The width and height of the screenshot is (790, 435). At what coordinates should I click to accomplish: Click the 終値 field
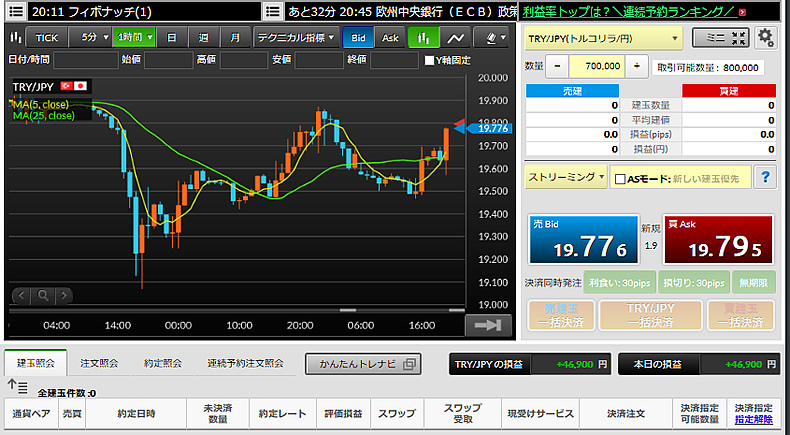[394, 60]
